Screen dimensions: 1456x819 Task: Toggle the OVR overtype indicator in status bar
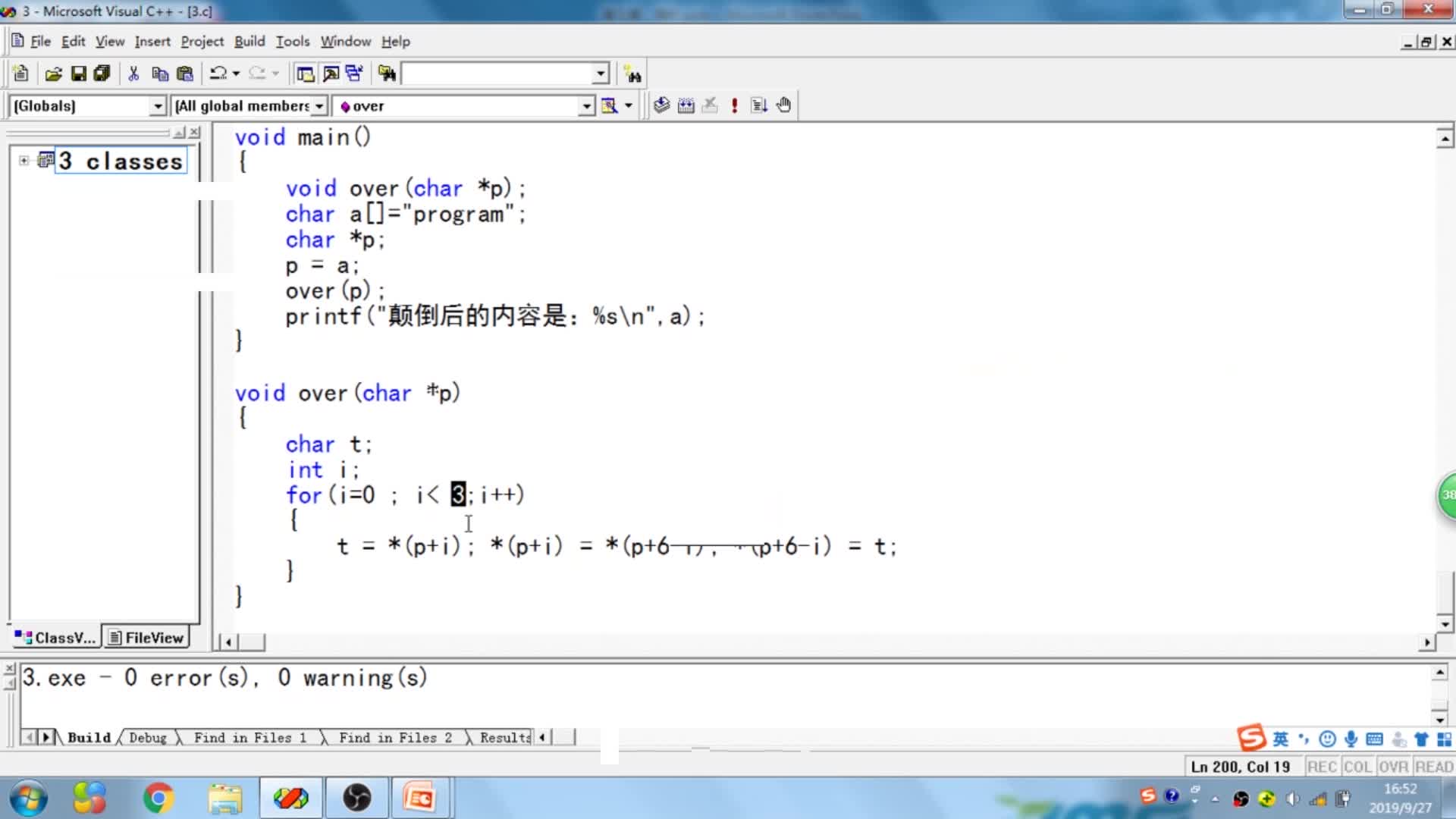click(1393, 767)
